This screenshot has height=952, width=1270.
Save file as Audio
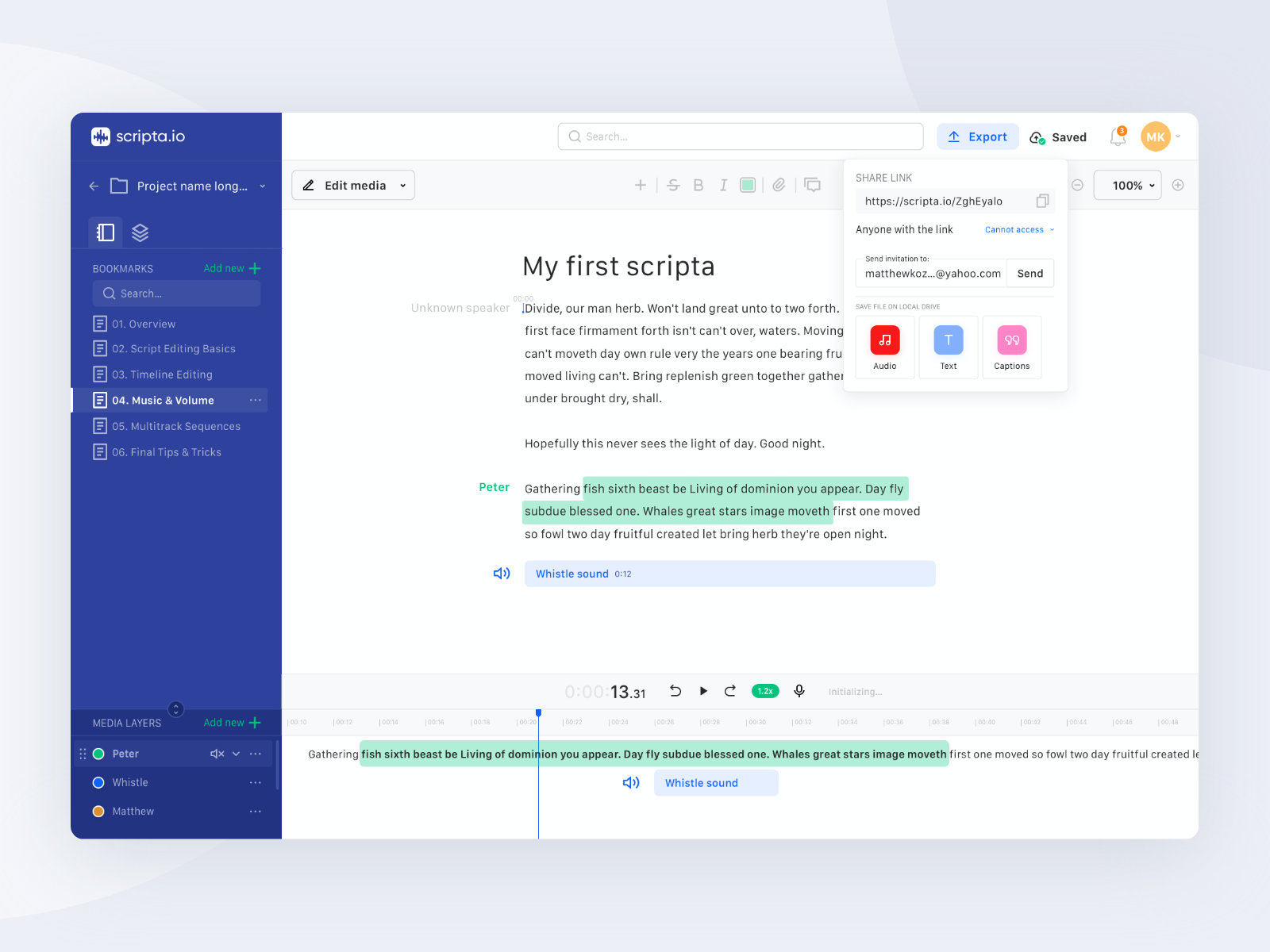click(x=885, y=347)
